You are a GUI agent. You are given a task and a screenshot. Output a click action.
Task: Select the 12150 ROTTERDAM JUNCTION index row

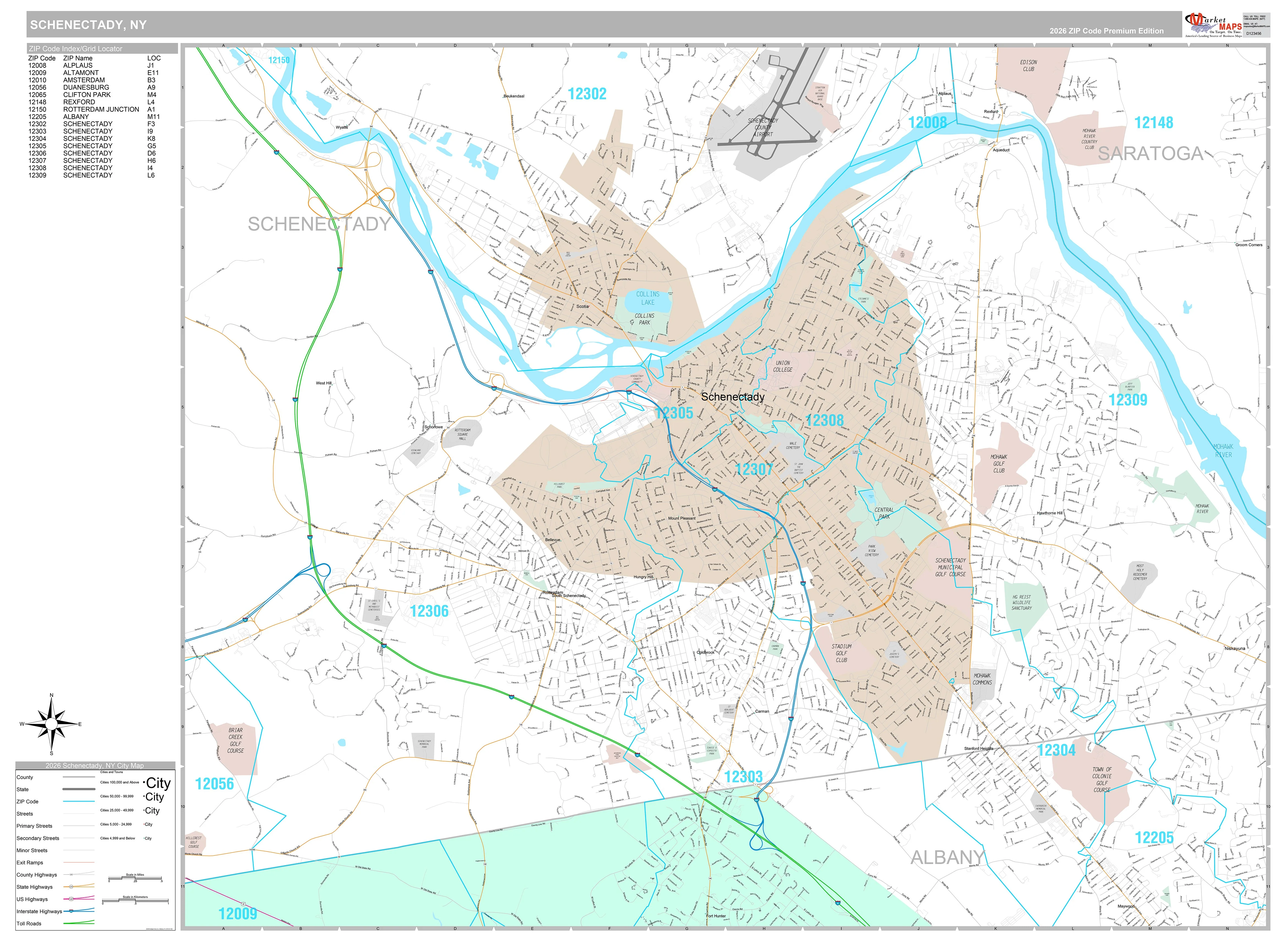coord(94,109)
